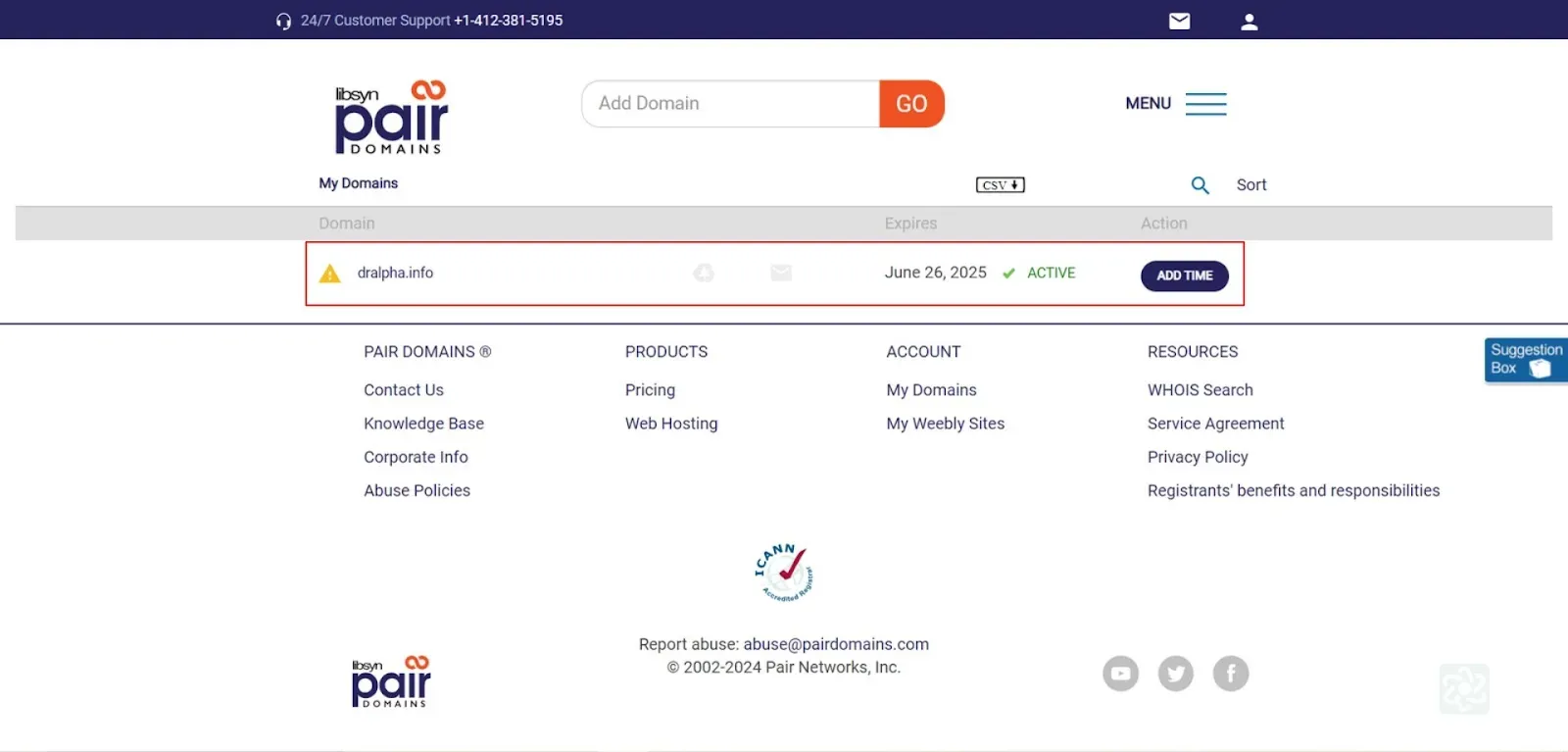The width and height of the screenshot is (1568, 752).
Task: Open Knowledge Base link
Action: click(424, 424)
